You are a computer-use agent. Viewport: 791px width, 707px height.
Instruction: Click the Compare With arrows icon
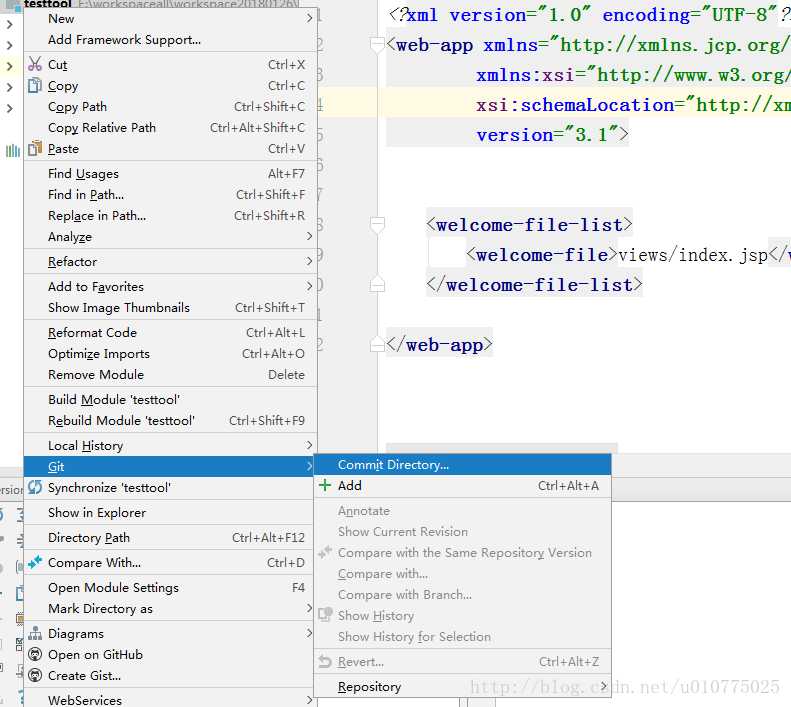(x=35, y=562)
